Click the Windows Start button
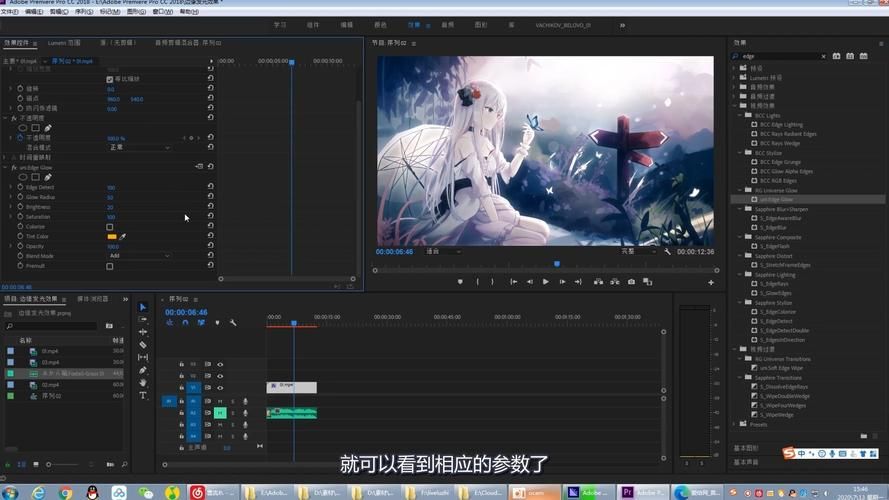This screenshot has width=889, height=500. (x=10, y=493)
